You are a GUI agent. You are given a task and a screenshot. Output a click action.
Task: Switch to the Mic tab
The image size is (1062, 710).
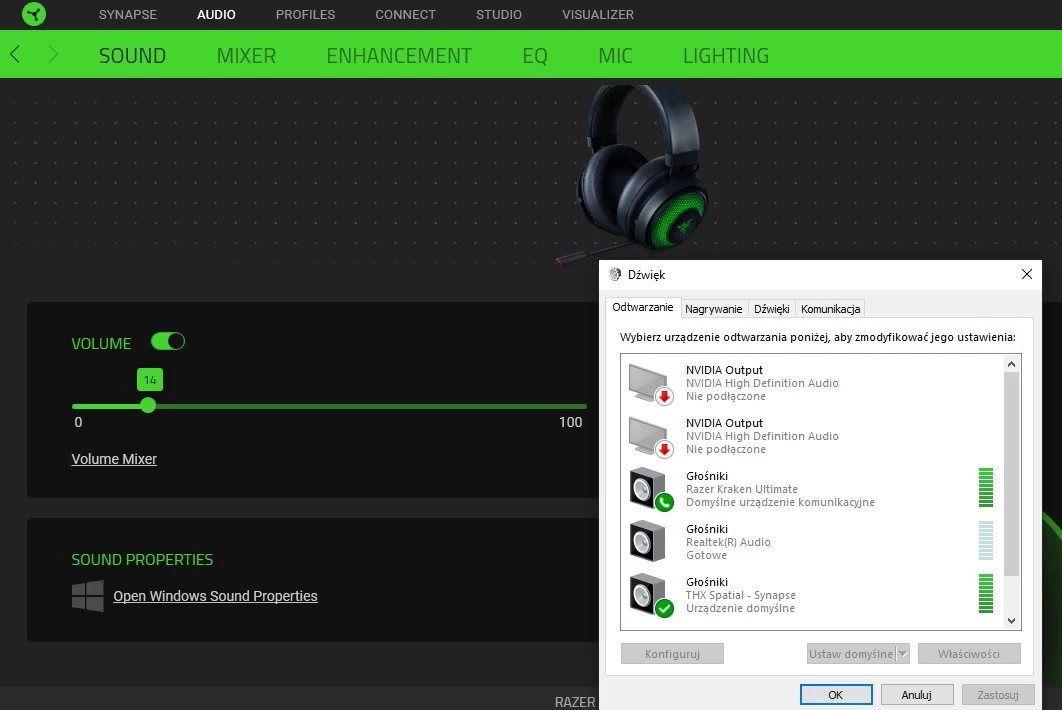615,56
